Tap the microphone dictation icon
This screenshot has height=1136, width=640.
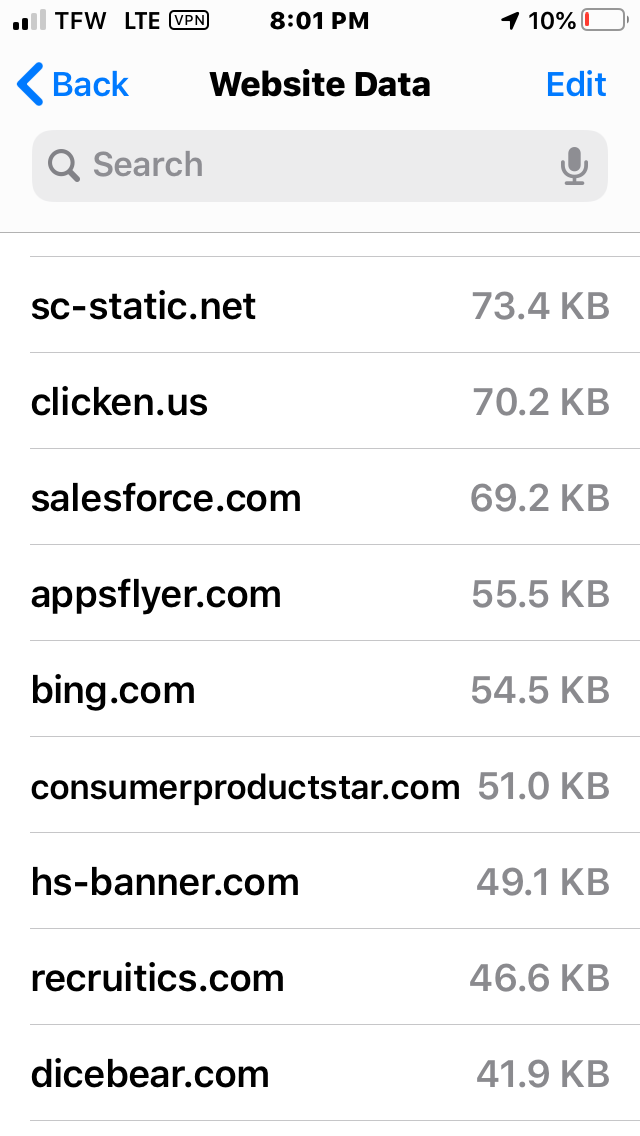pos(574,165)
